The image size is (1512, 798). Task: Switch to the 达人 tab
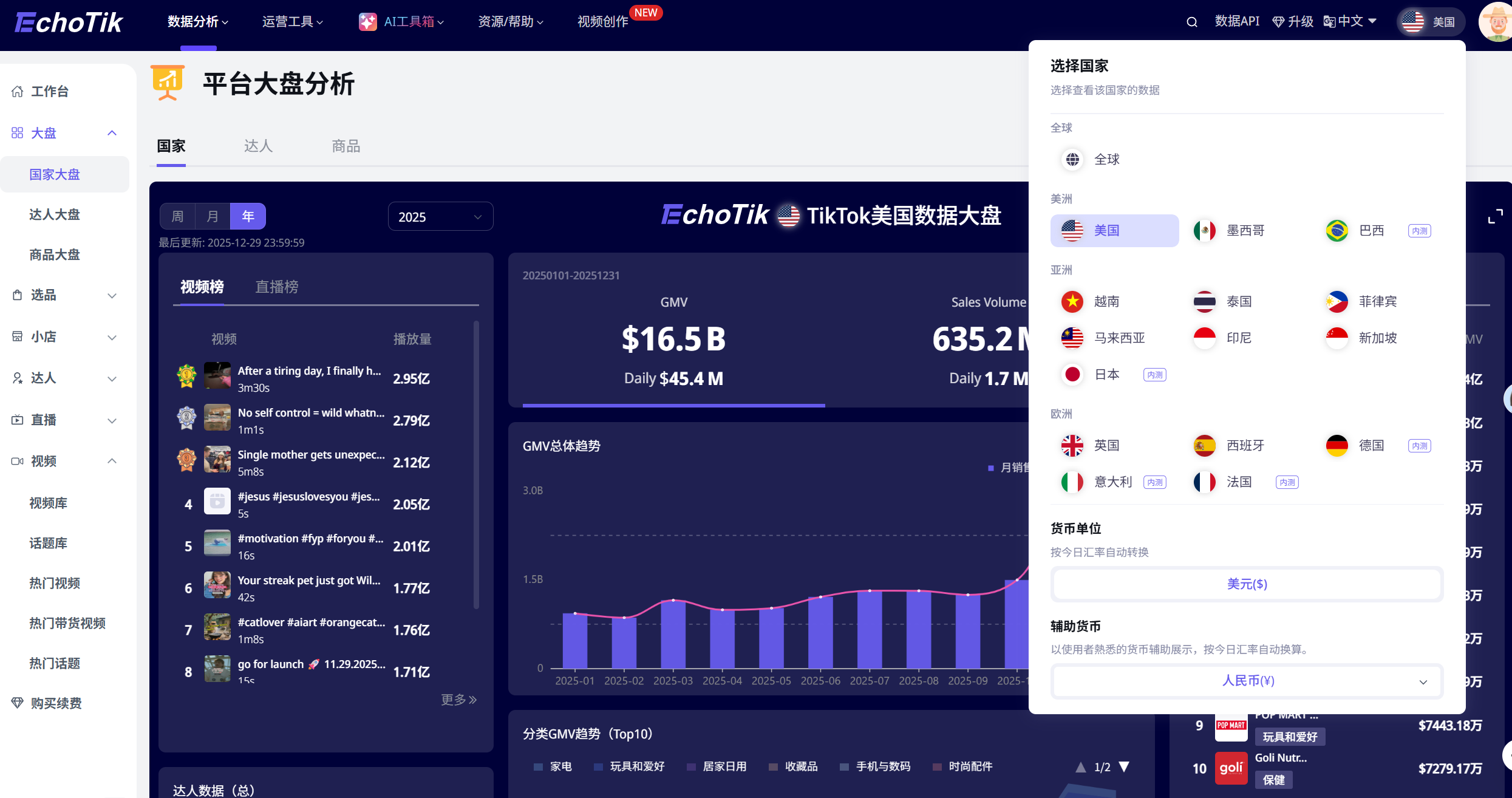click(259, 146)
